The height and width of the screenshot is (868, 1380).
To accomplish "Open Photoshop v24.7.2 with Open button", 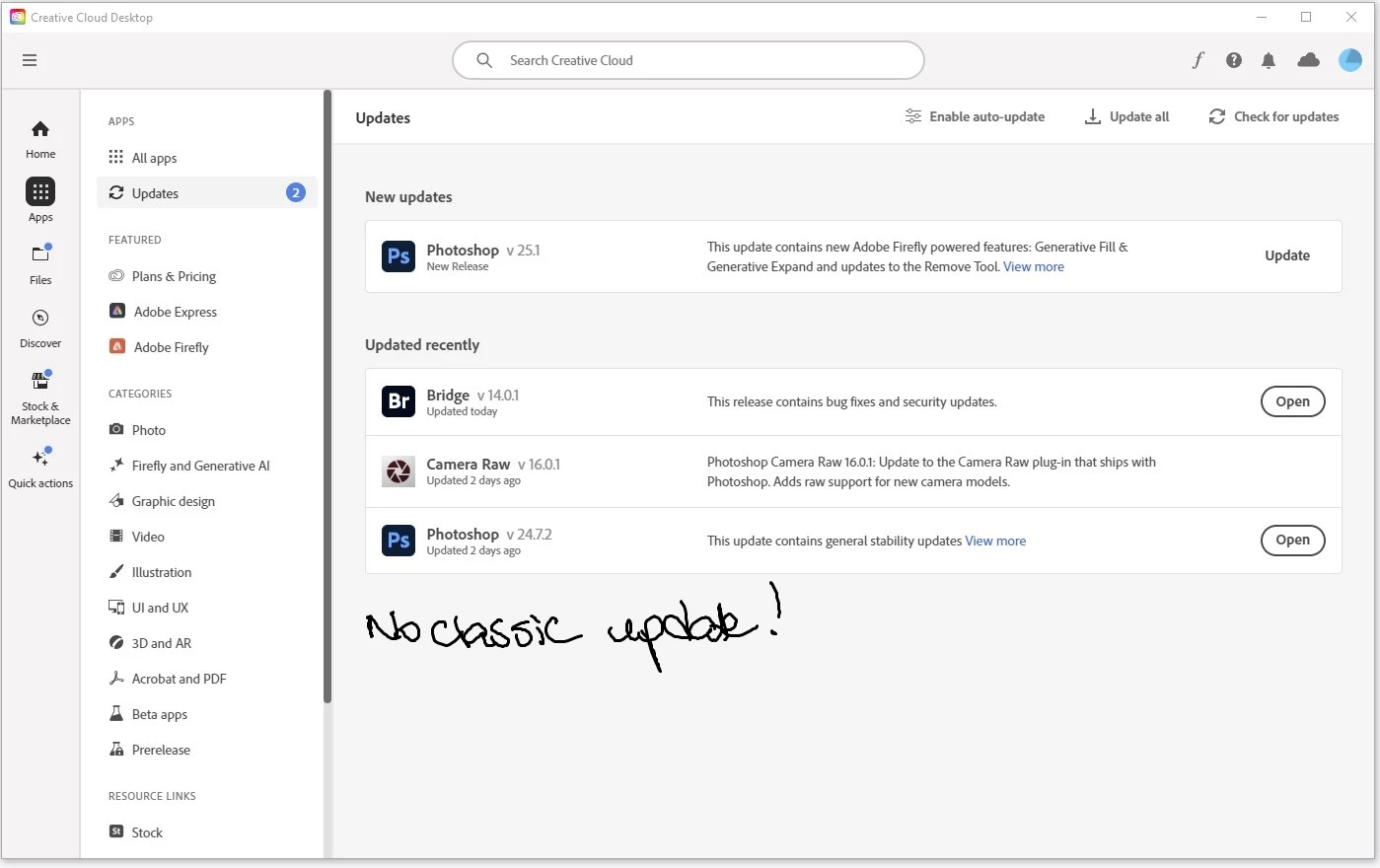I will [x=1292, y=540].
